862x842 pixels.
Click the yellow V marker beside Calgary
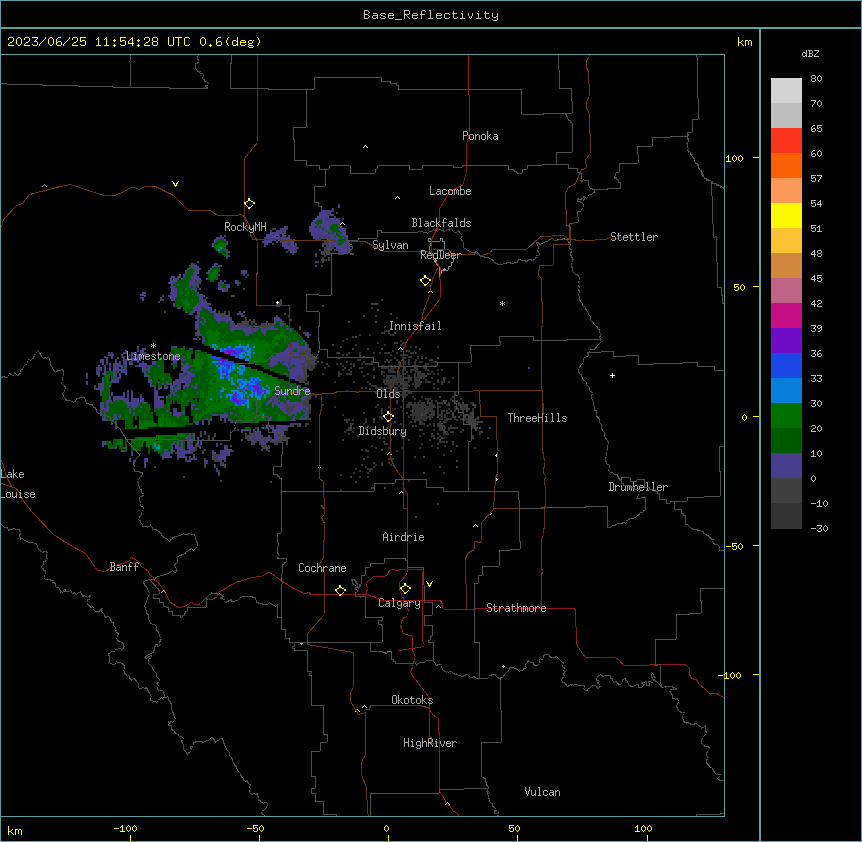429,584
